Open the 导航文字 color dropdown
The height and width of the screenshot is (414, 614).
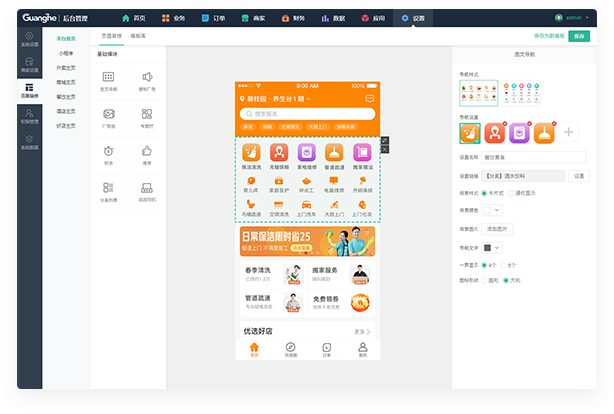(492, 247)
